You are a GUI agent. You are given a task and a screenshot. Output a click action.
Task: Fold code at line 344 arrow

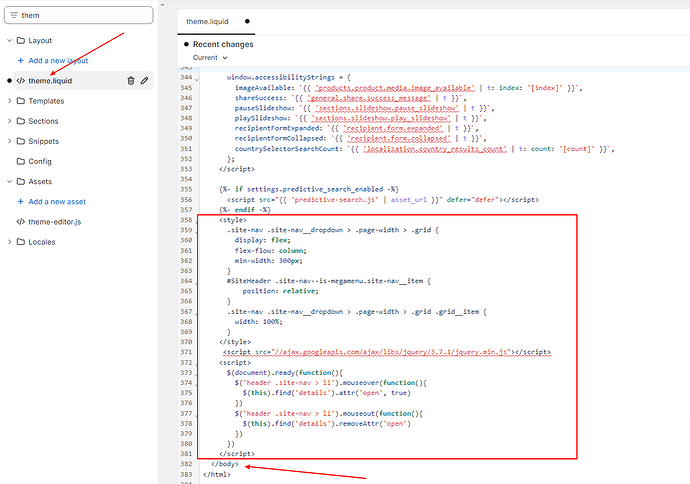(196, 79)
